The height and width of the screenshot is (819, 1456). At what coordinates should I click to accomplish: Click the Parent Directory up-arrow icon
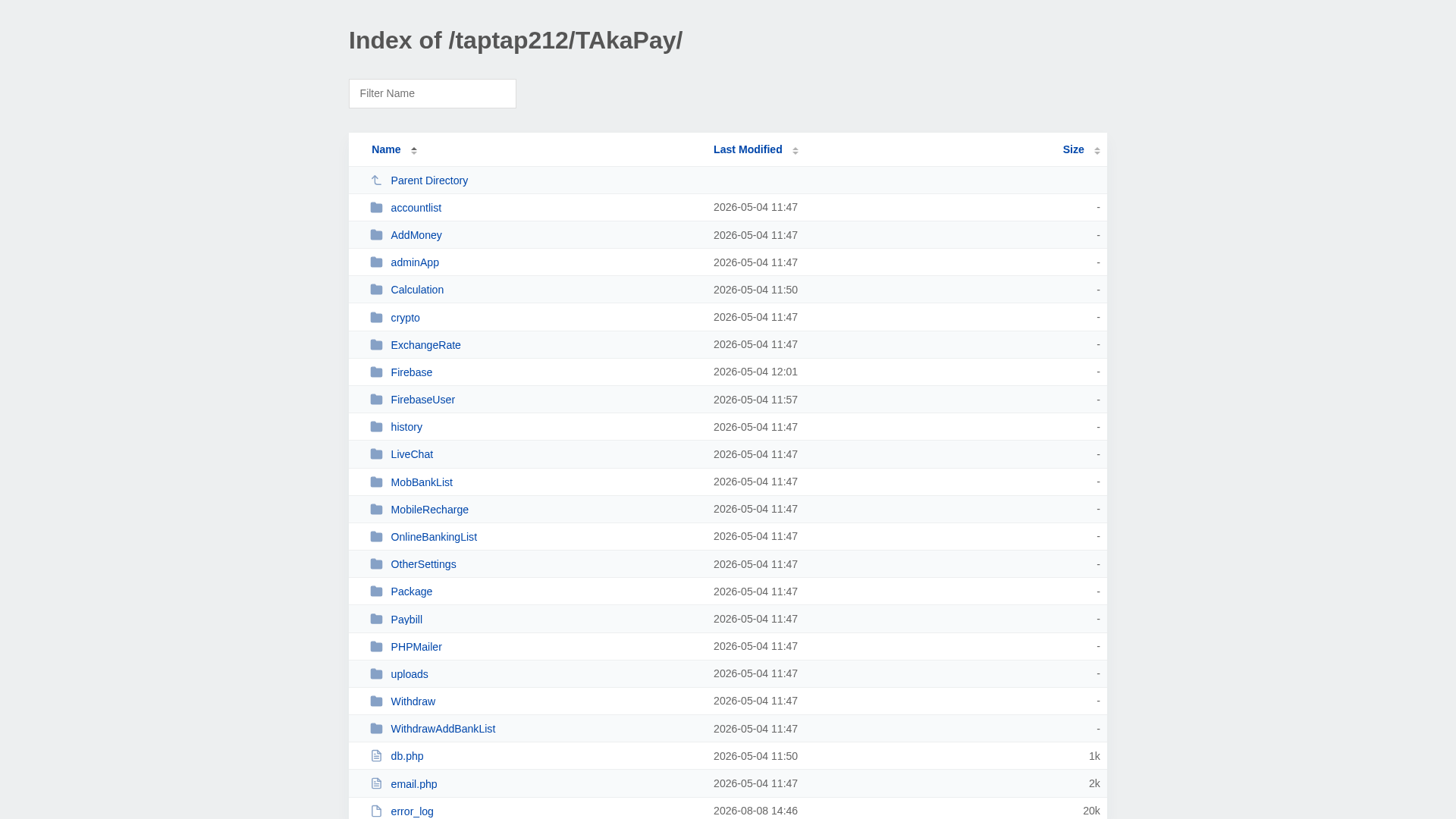tap(376, 180)
